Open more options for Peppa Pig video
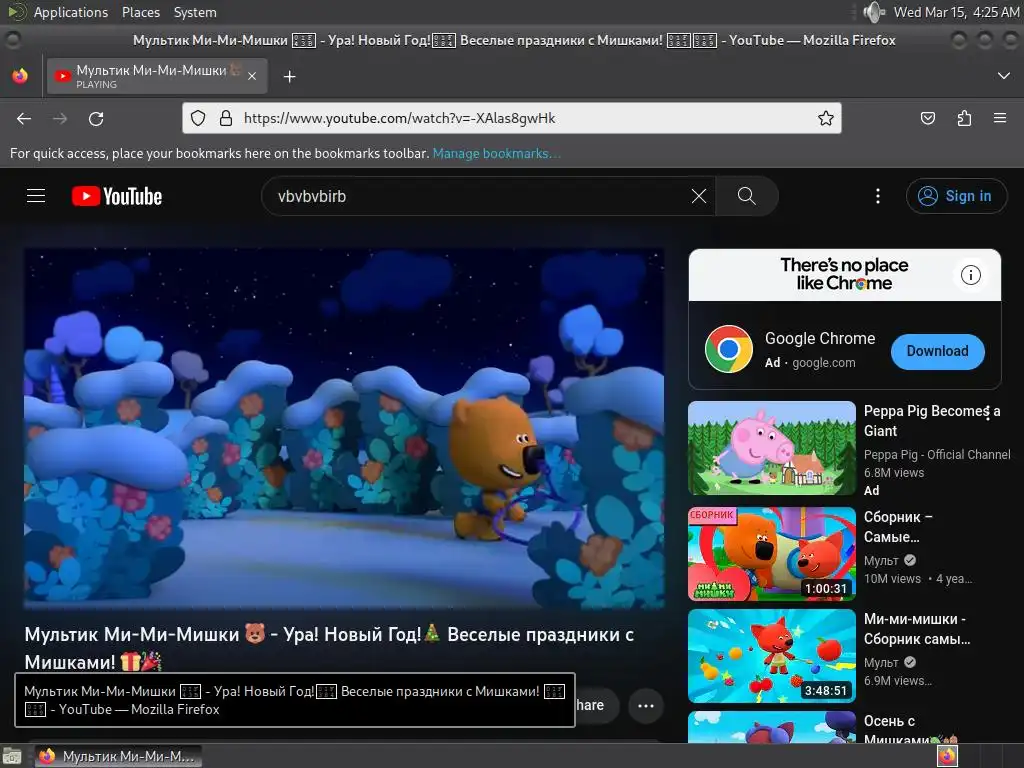 coord(988,411)
